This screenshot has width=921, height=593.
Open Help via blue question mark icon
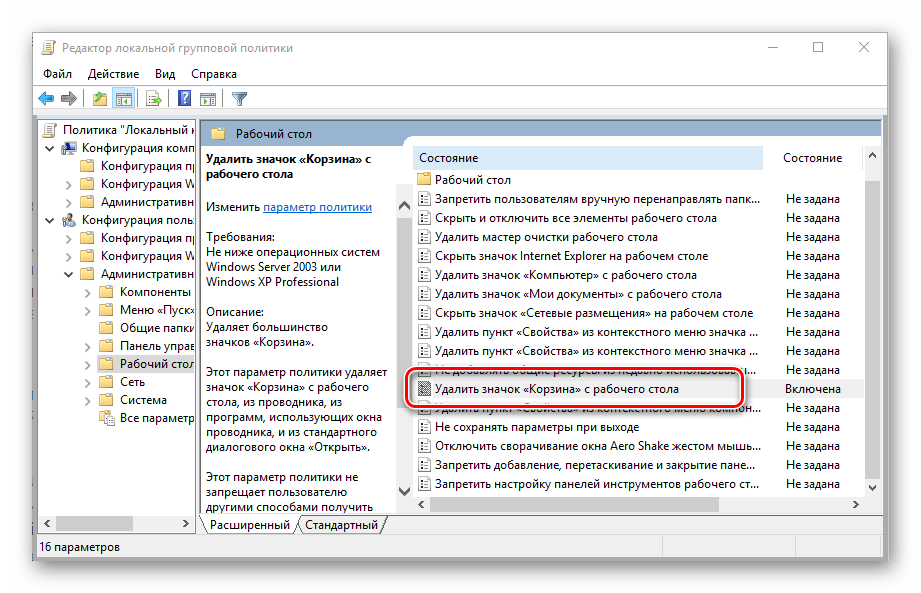pos(185,98)
